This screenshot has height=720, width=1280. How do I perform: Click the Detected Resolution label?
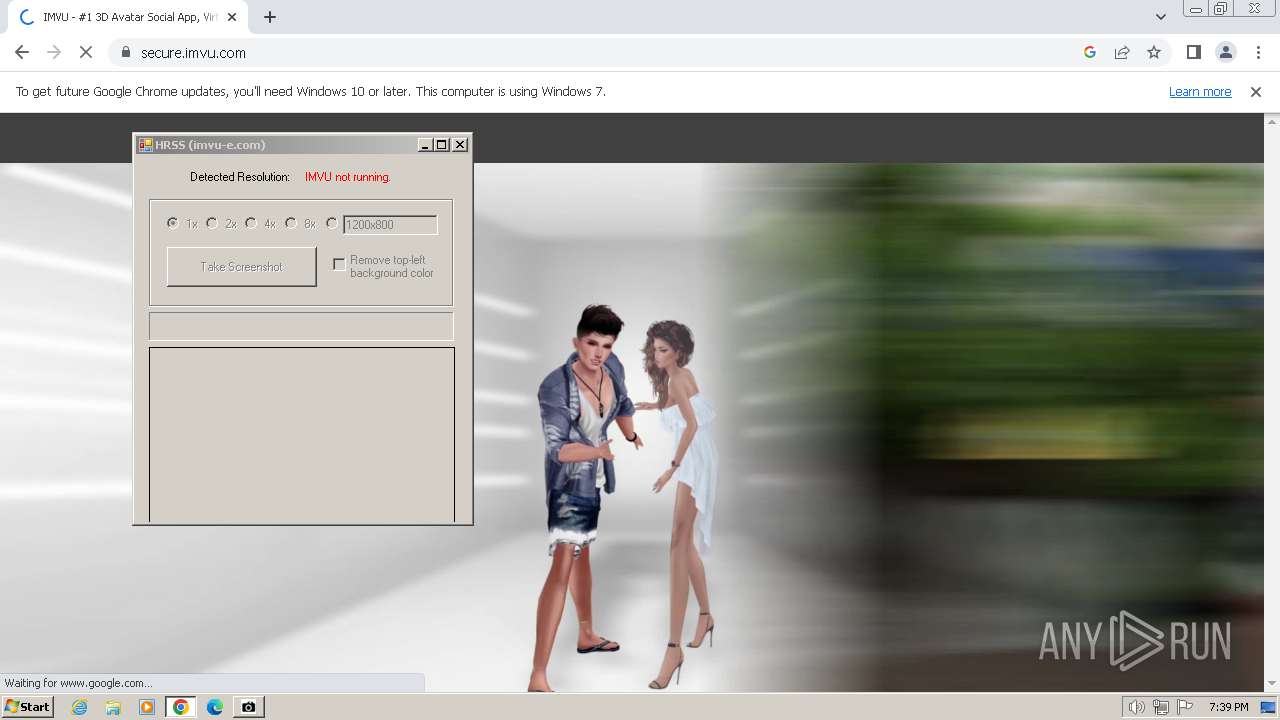tap(240, 177)
